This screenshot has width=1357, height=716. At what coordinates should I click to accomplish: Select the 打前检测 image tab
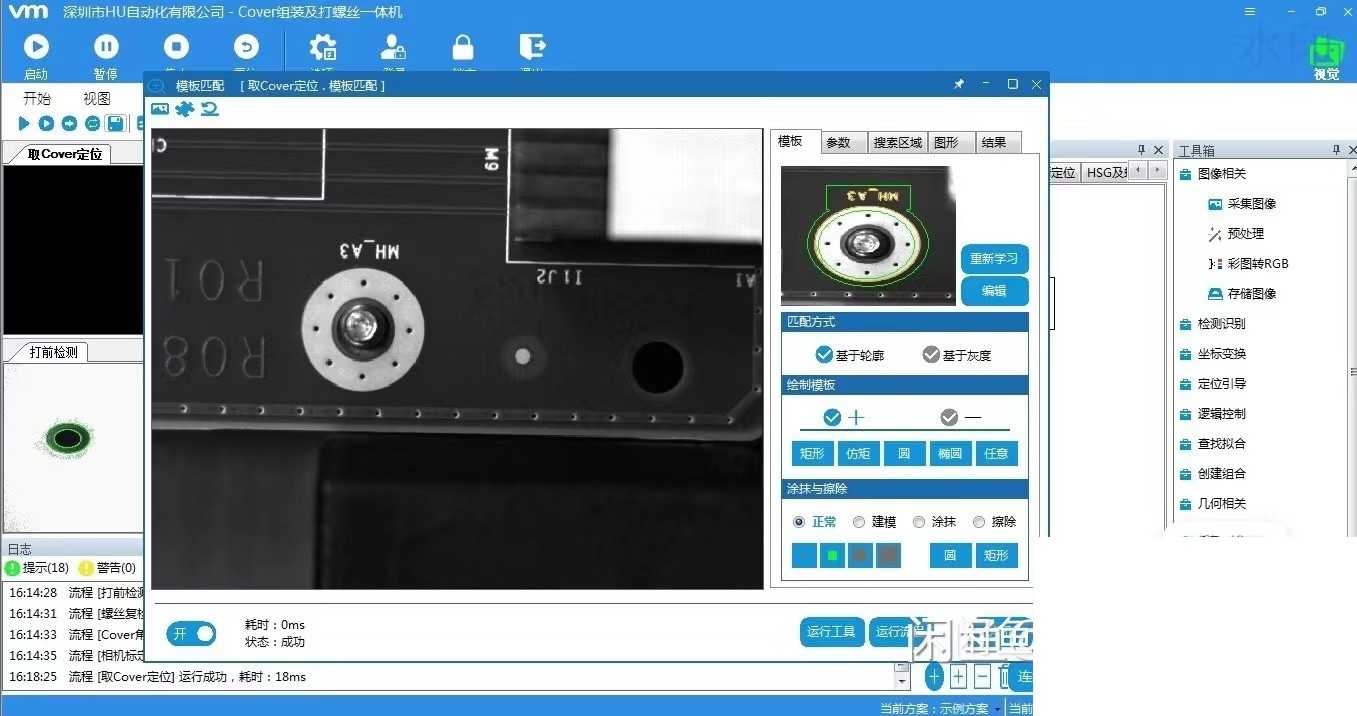54,352
